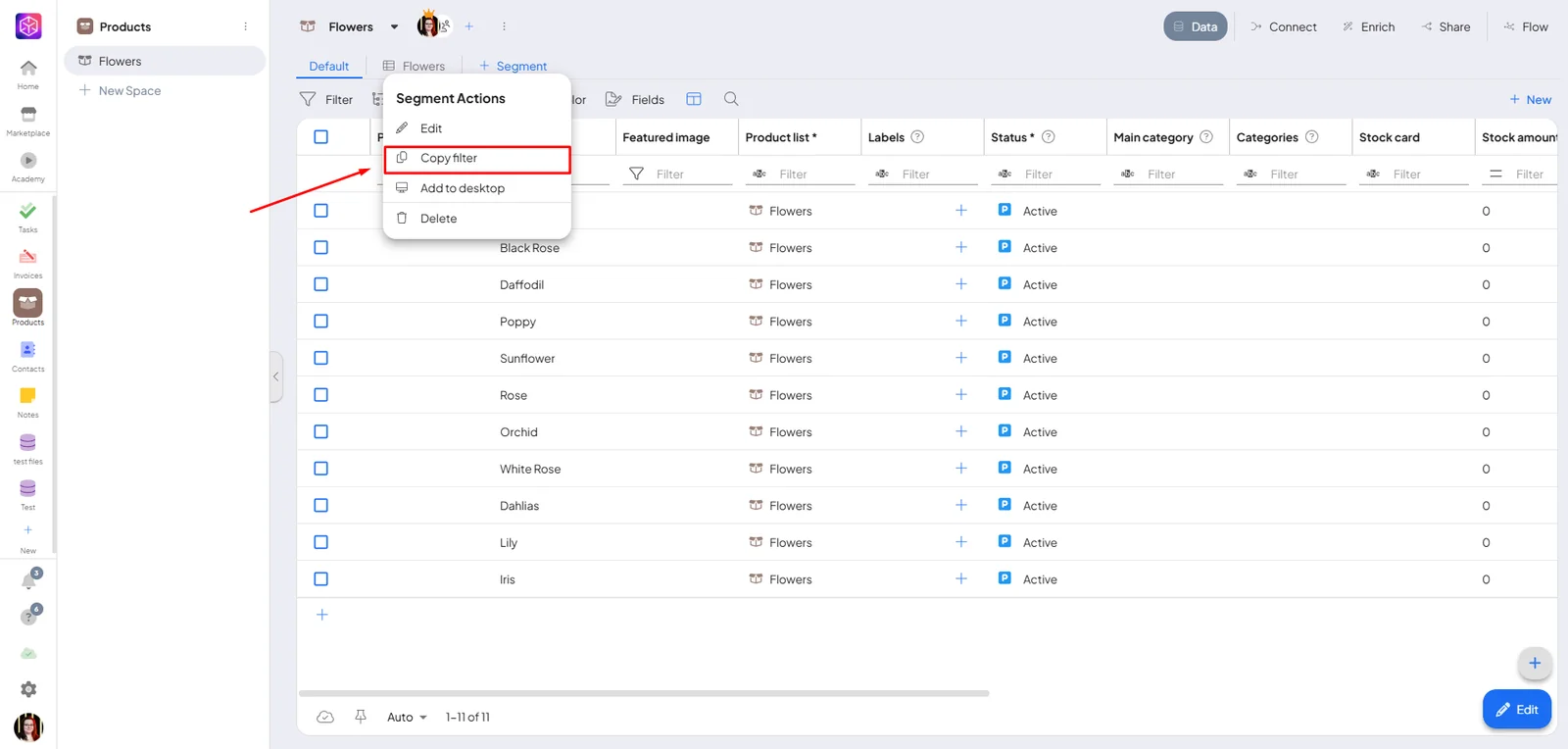Open Stock amount filter operator
The width and height of the screenshot is (1568, 749).
(1495, 174)
